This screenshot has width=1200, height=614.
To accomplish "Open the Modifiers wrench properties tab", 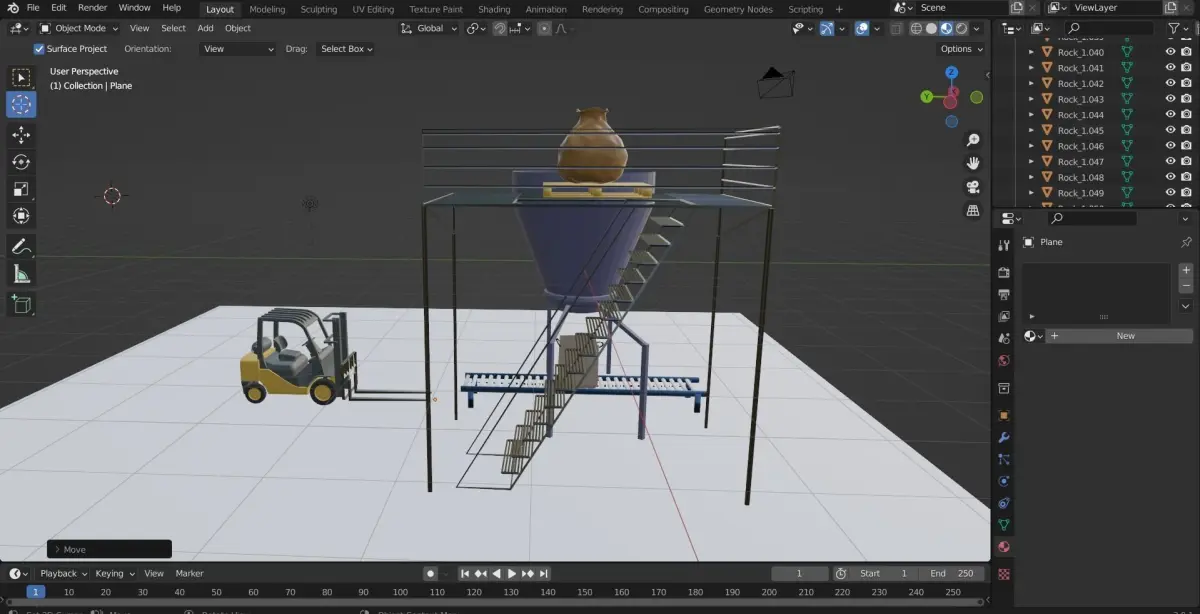I will point(1004,437).
